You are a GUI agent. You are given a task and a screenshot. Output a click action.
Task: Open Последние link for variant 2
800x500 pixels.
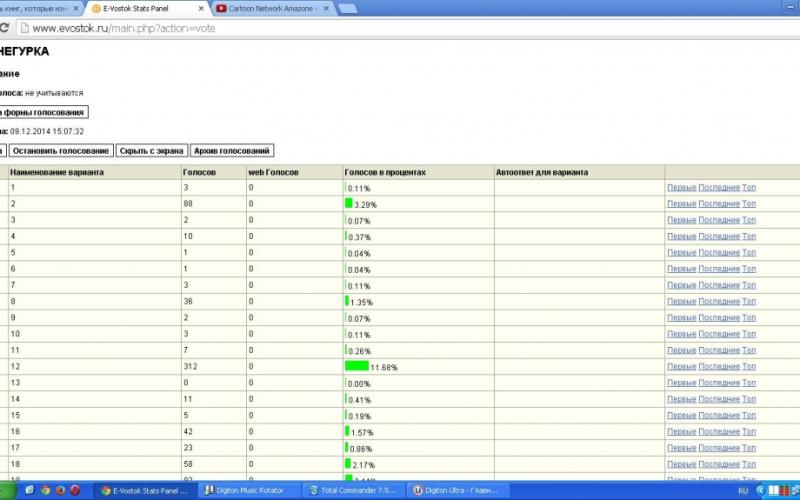[x=719, y=204]
